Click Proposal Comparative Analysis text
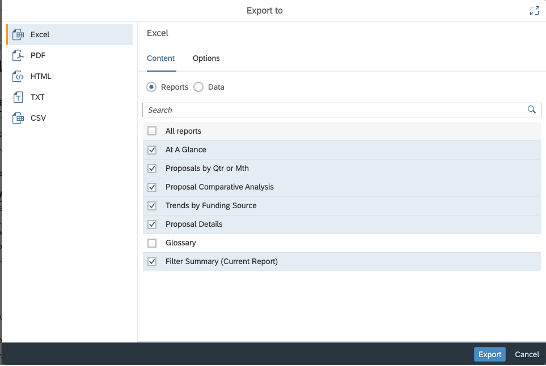The width and height of the screenshot is (546, 366). (x=220, y=187)
